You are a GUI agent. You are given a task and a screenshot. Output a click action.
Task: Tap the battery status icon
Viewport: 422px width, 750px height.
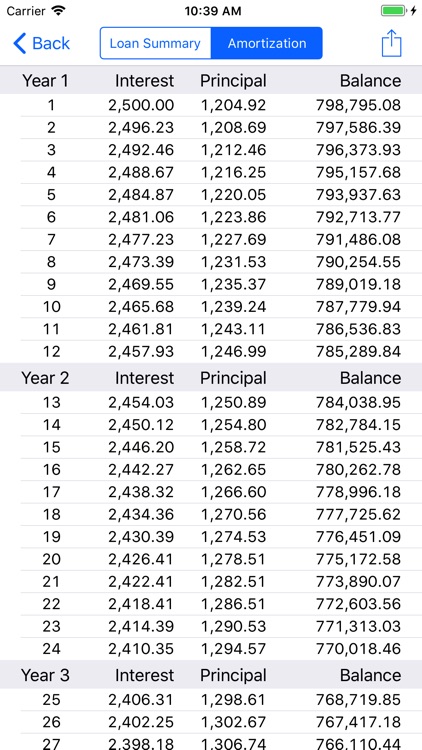395,11
